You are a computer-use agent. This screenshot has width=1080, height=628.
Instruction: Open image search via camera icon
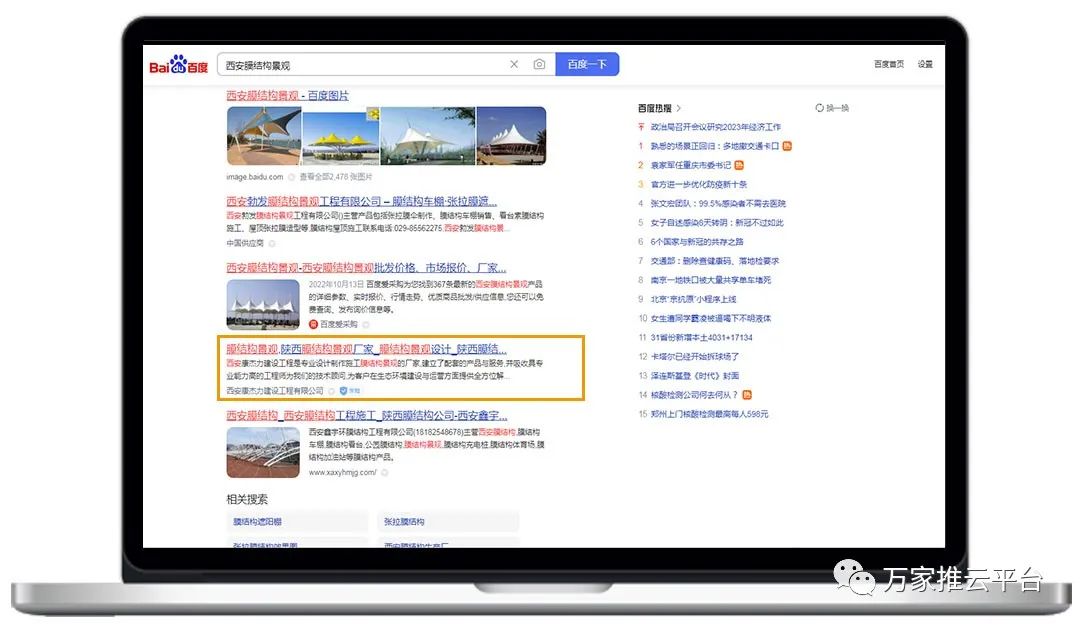pos(539,65)
